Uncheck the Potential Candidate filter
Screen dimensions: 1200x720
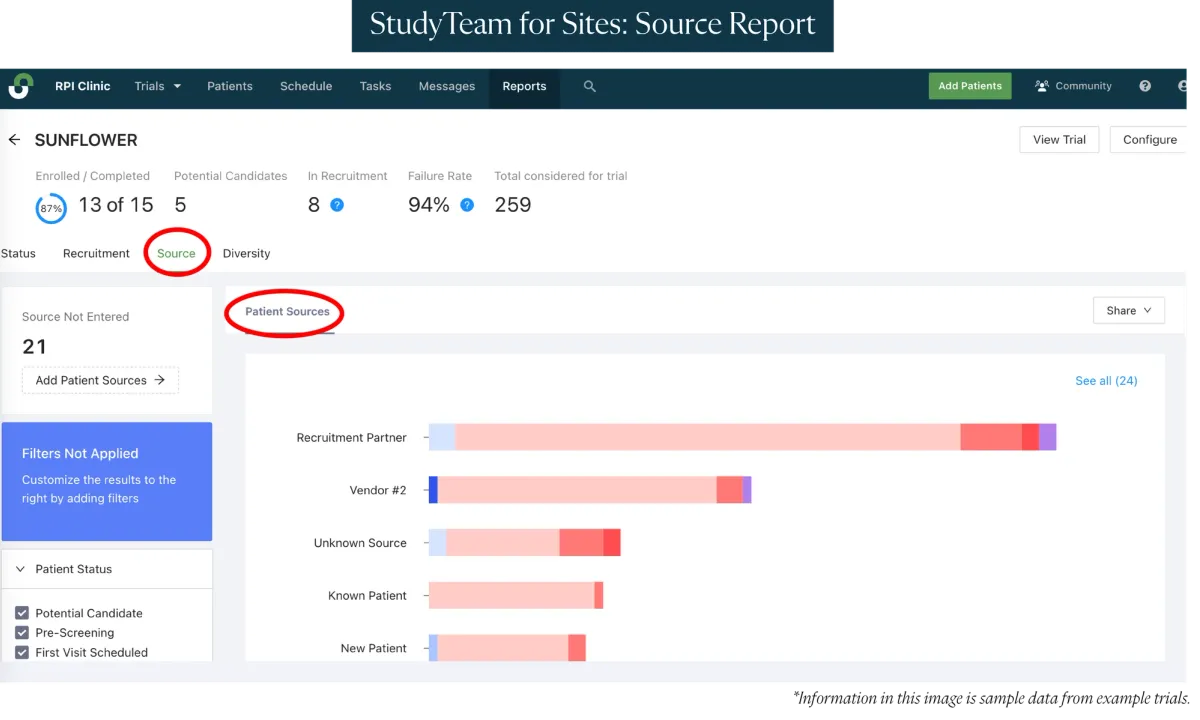click(x=24, y=613)
